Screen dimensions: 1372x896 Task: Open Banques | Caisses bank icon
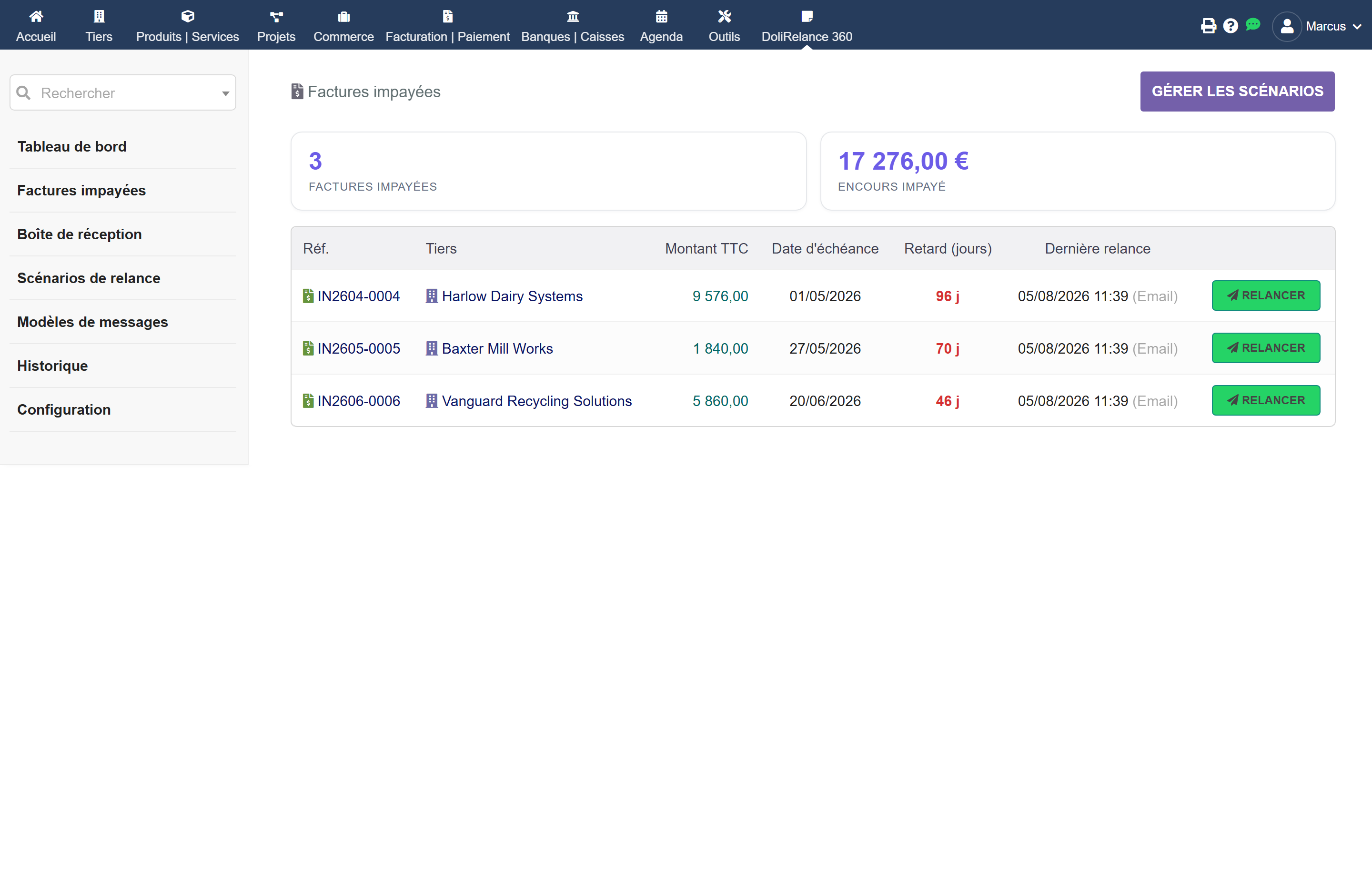tap(573, 16)
